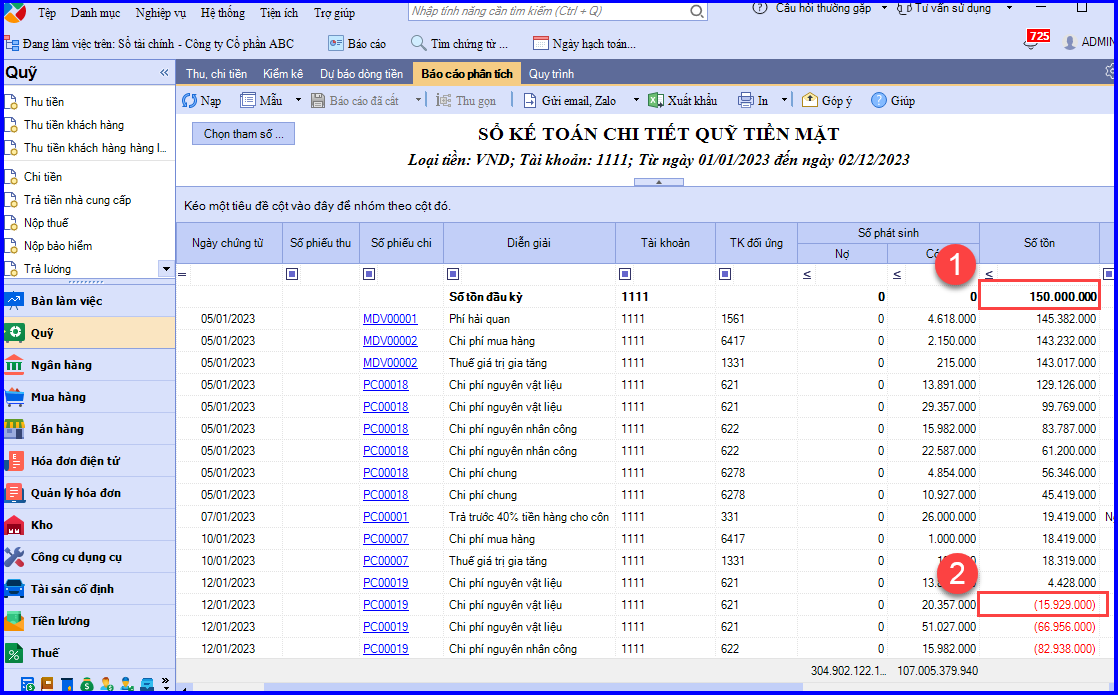
Task: Click the Nạp refresh icon
Action: pos(189,101)
